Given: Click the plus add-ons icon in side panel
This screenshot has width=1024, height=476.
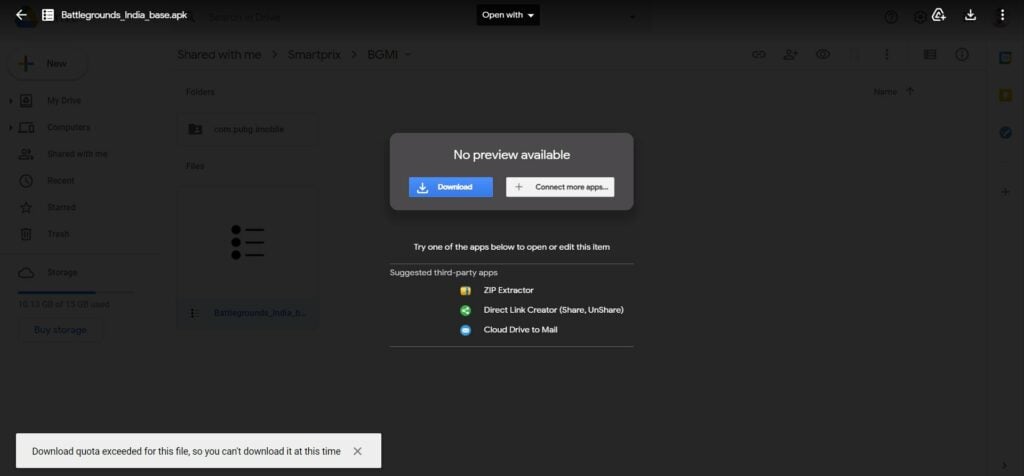Looking at the screenshot, I should click(x=1005, y=192).
